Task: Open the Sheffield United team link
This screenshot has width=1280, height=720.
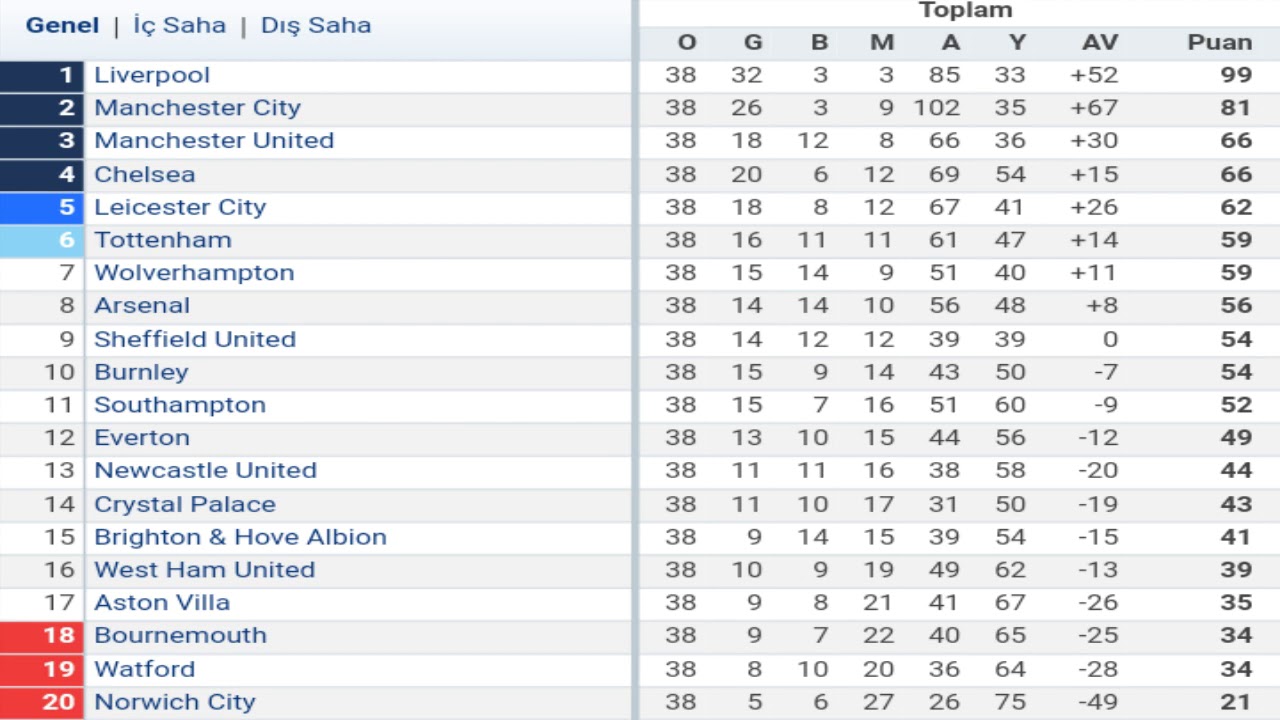Action: point(195,339)
